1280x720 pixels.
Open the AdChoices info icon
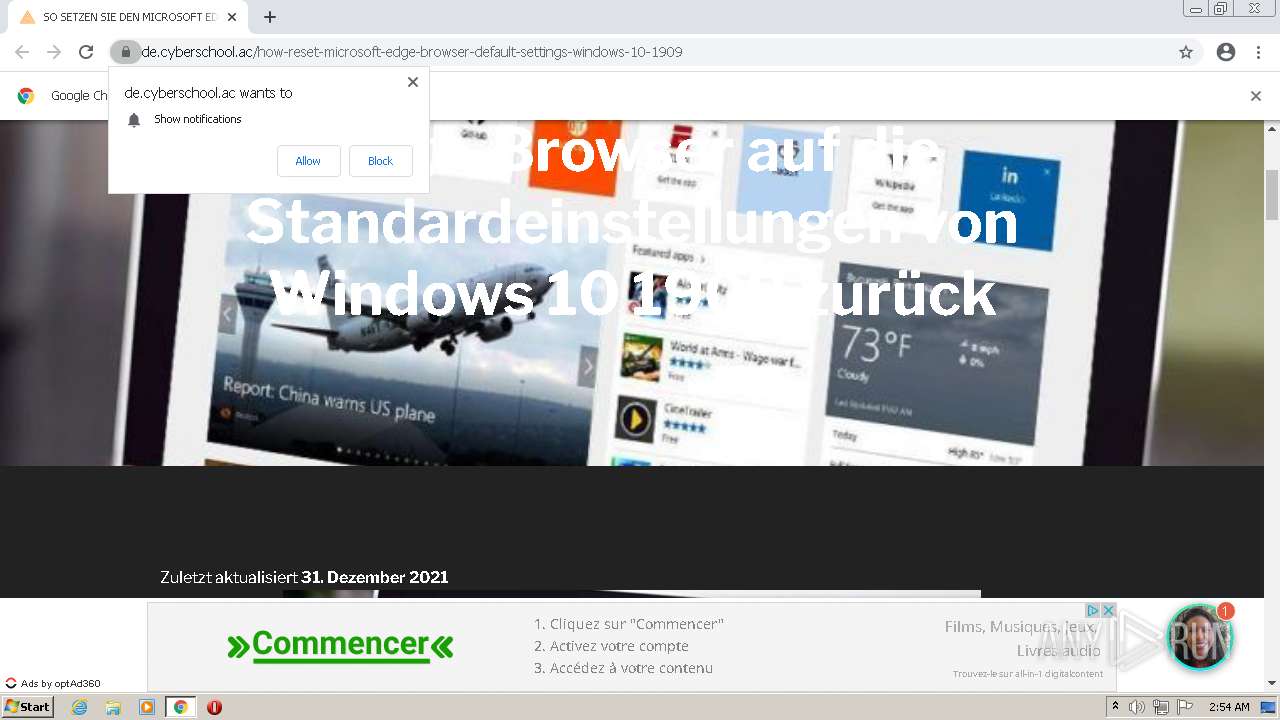pyautogui.click(x=1093, y=610)
